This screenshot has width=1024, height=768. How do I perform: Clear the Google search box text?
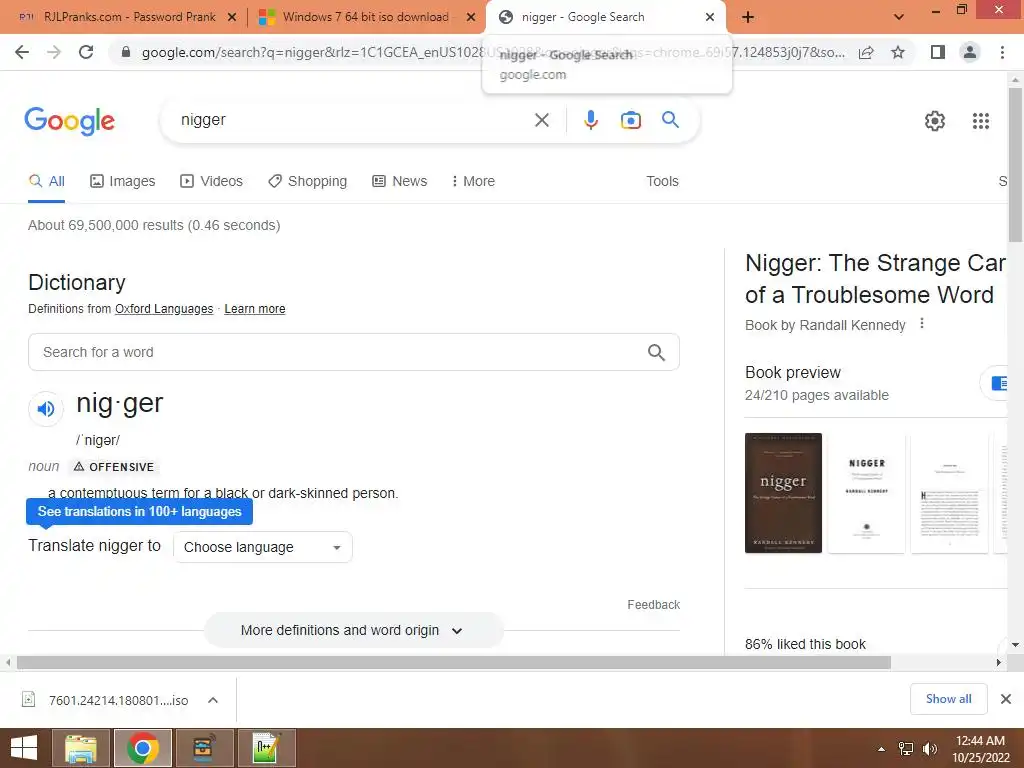[x=541, y=120]
